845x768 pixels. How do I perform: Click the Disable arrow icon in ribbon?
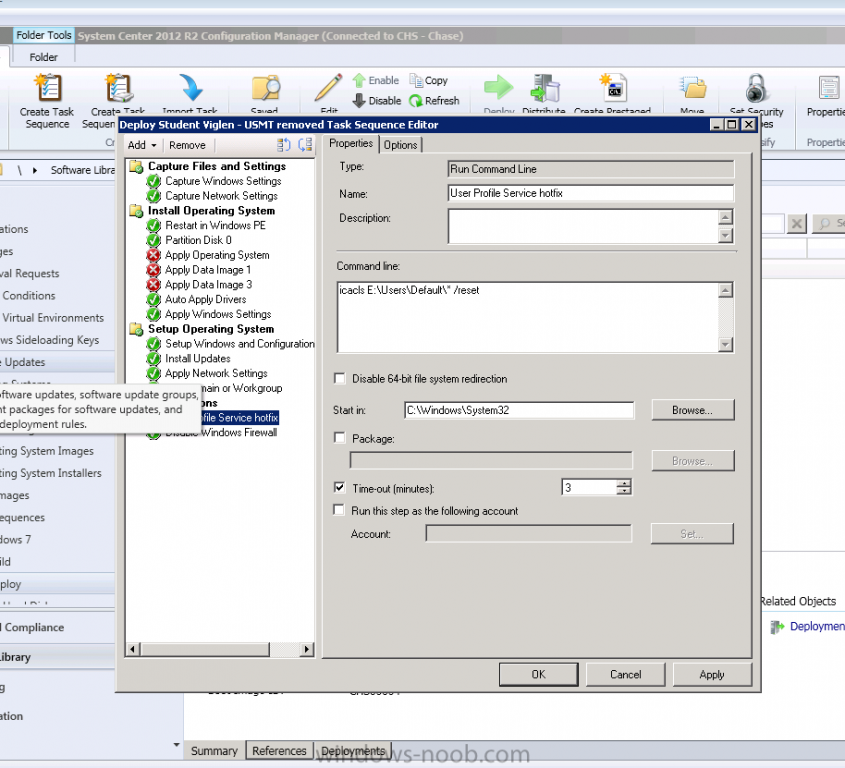coord(359,101)
